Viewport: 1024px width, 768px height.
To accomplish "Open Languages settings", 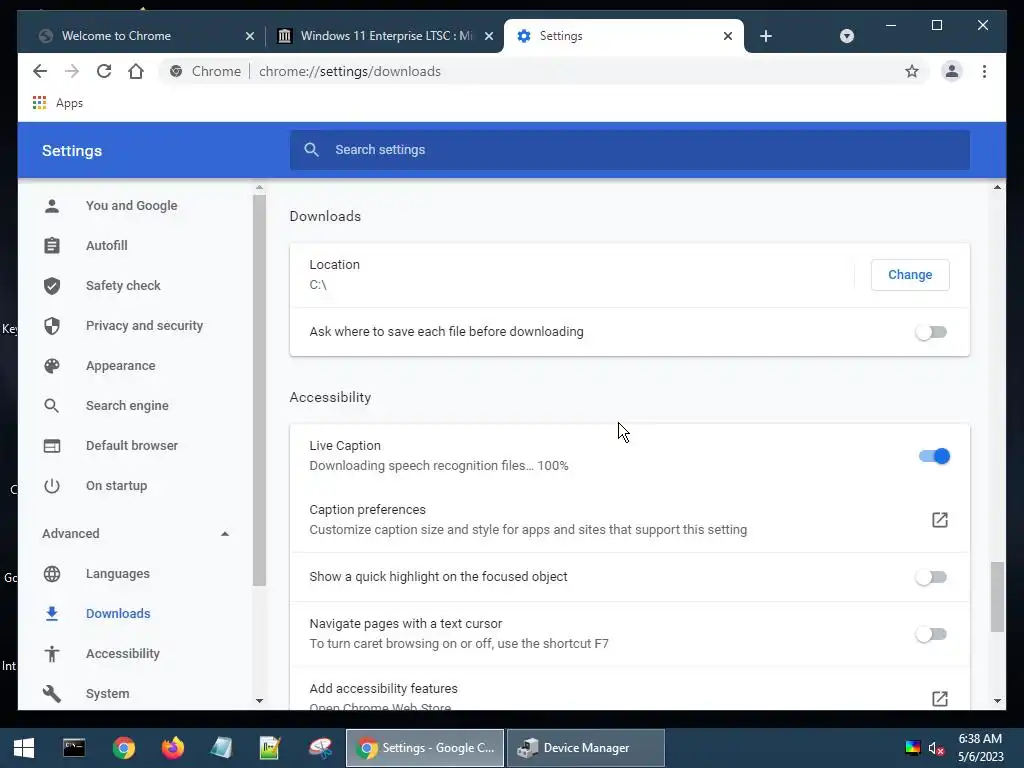I will tap(118, 574).
